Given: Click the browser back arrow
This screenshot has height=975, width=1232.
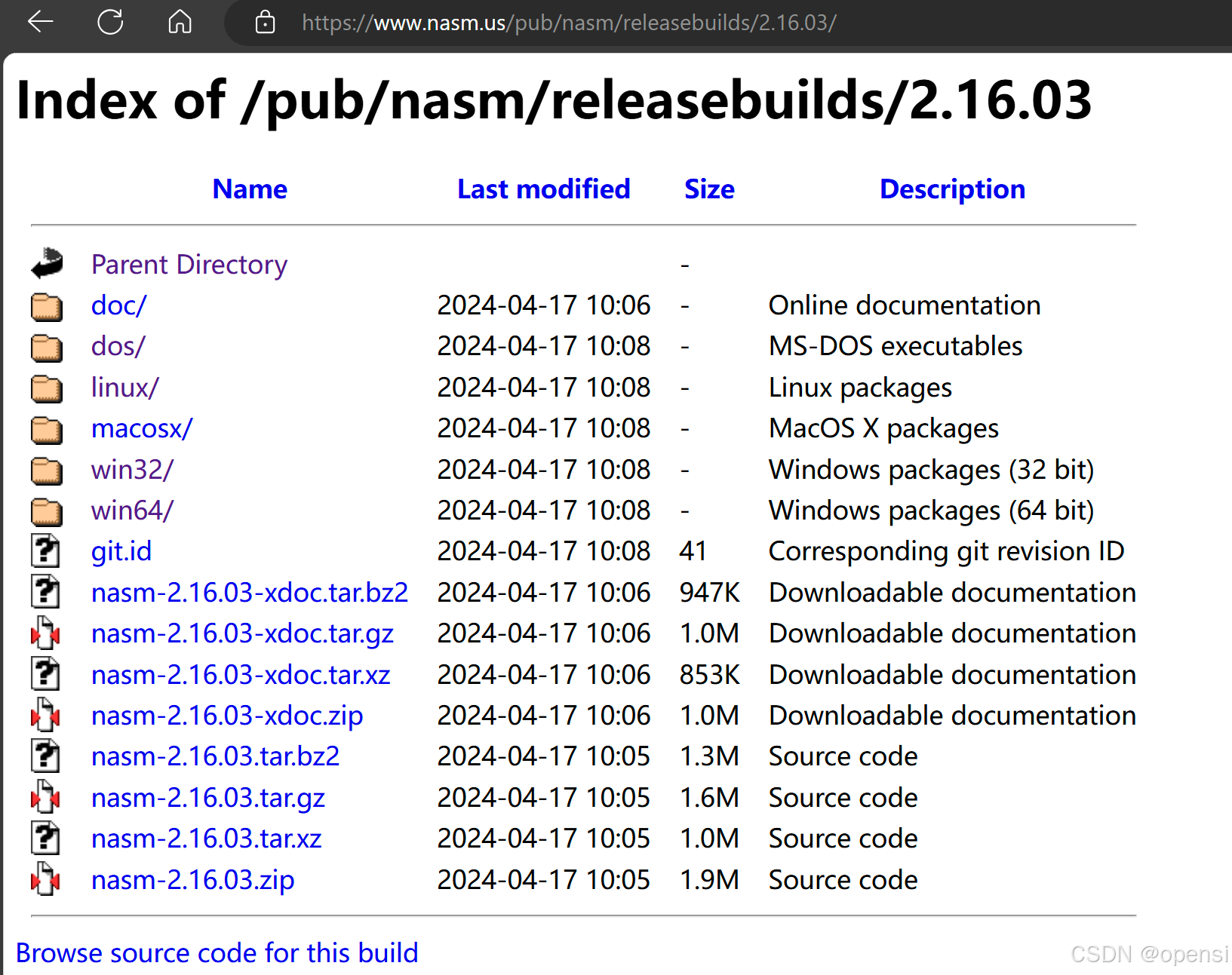Looking at the screenshot, I should (41, 22).
